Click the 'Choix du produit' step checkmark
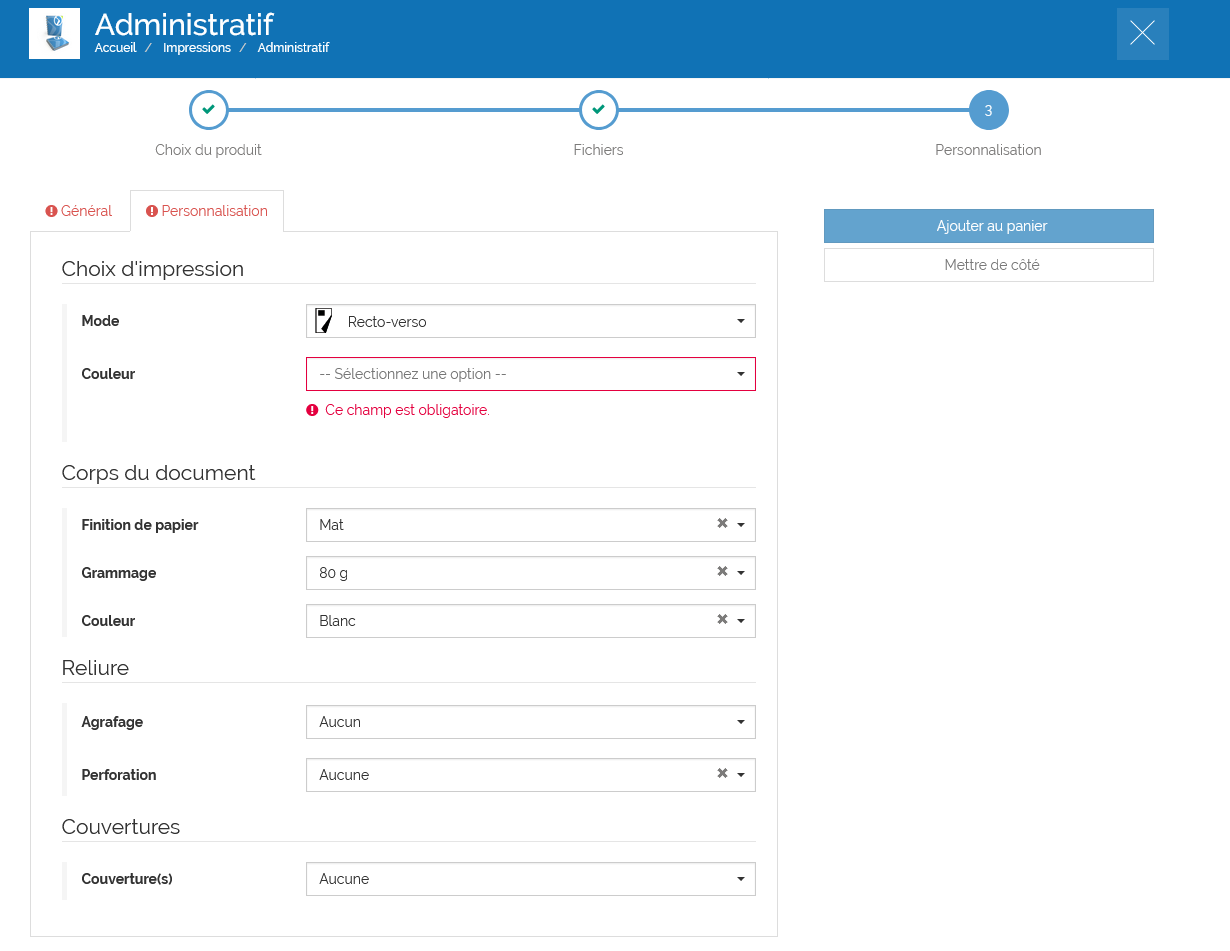1230x951 pixels. tap(208, 110)
